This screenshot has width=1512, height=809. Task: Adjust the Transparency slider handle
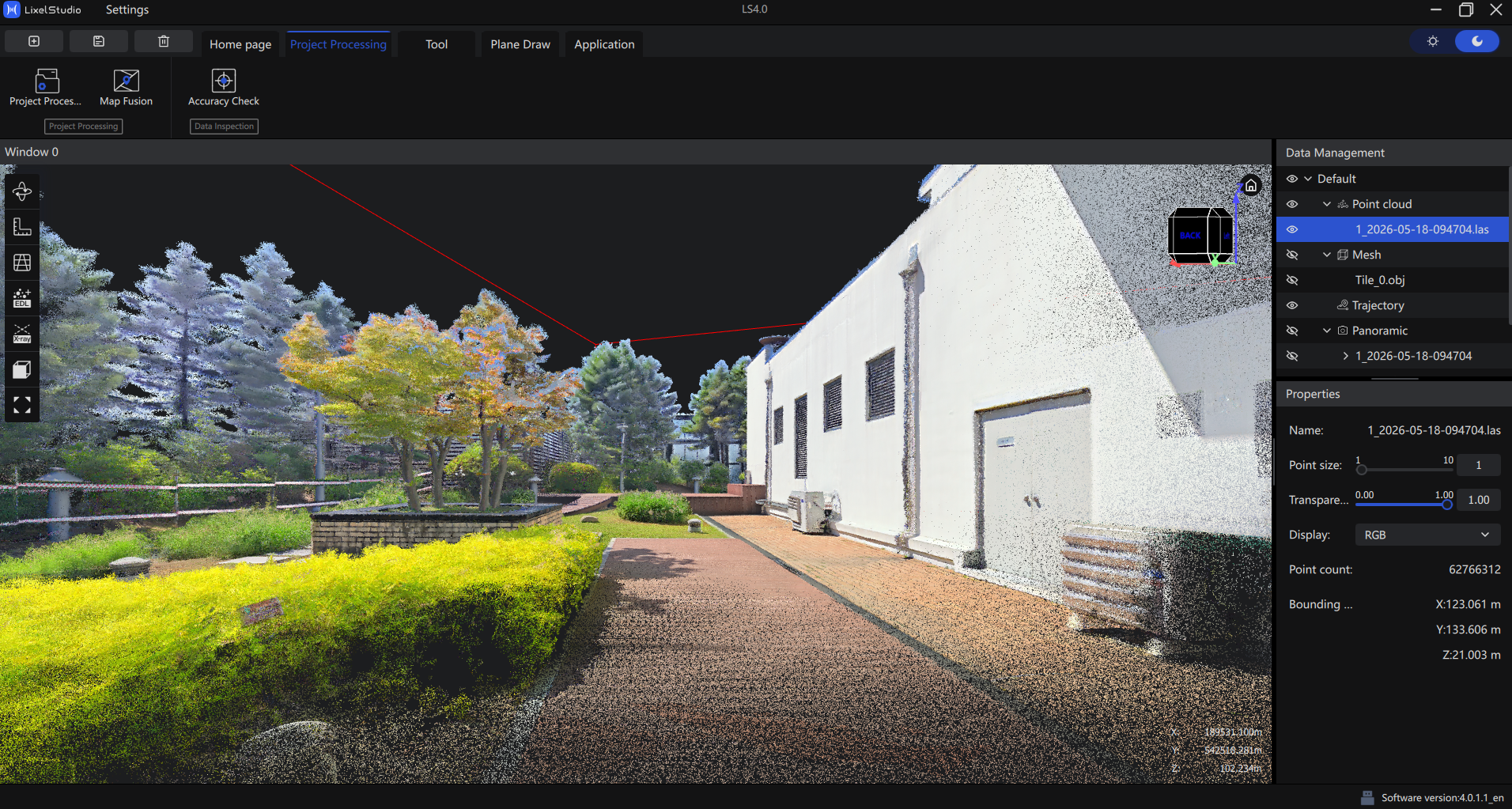(1447, 505)
